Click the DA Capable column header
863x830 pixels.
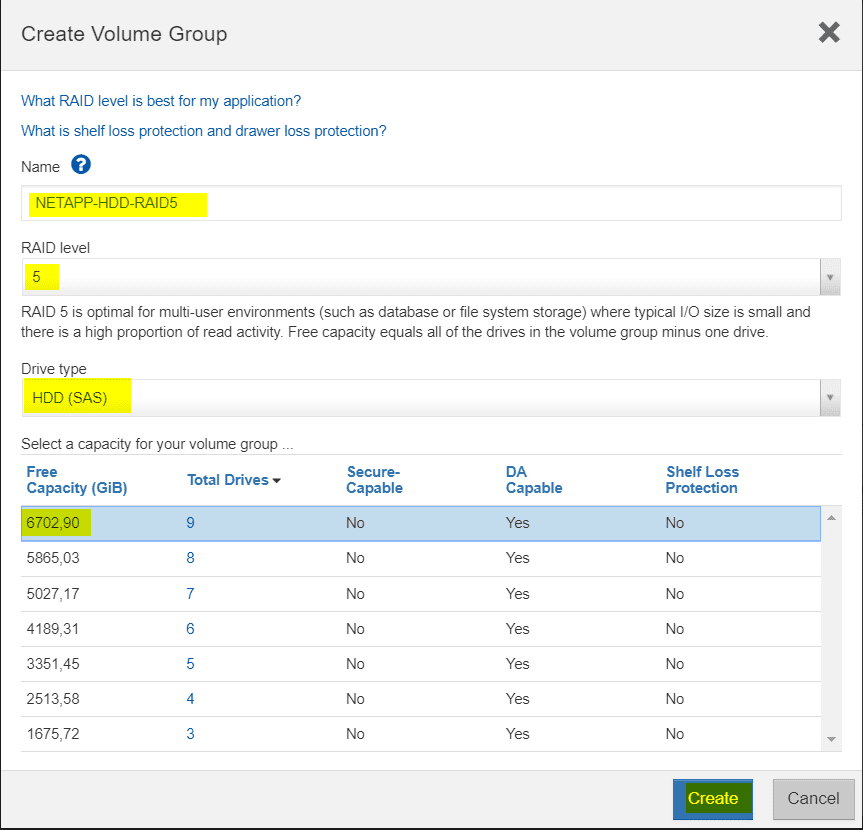(533, 480)
